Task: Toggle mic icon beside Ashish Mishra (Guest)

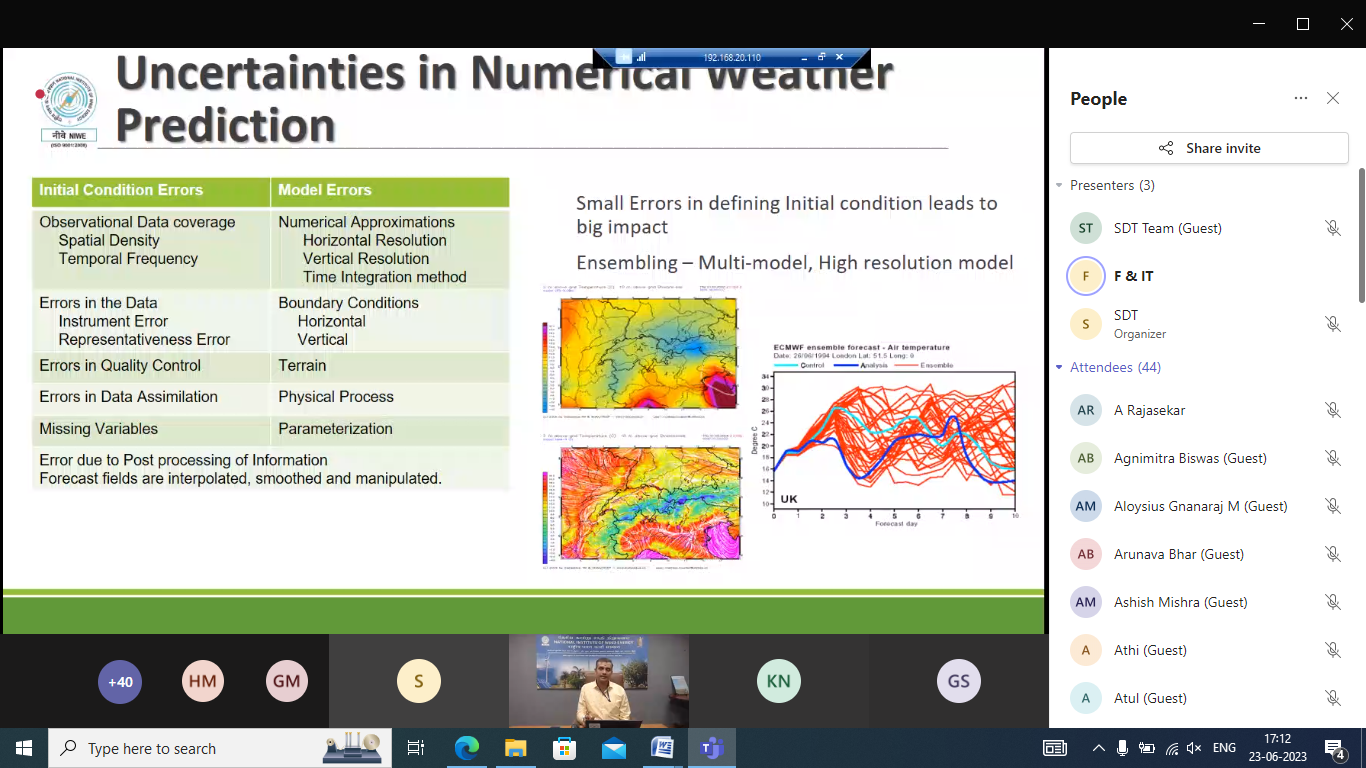Action: click(1332, 602)
